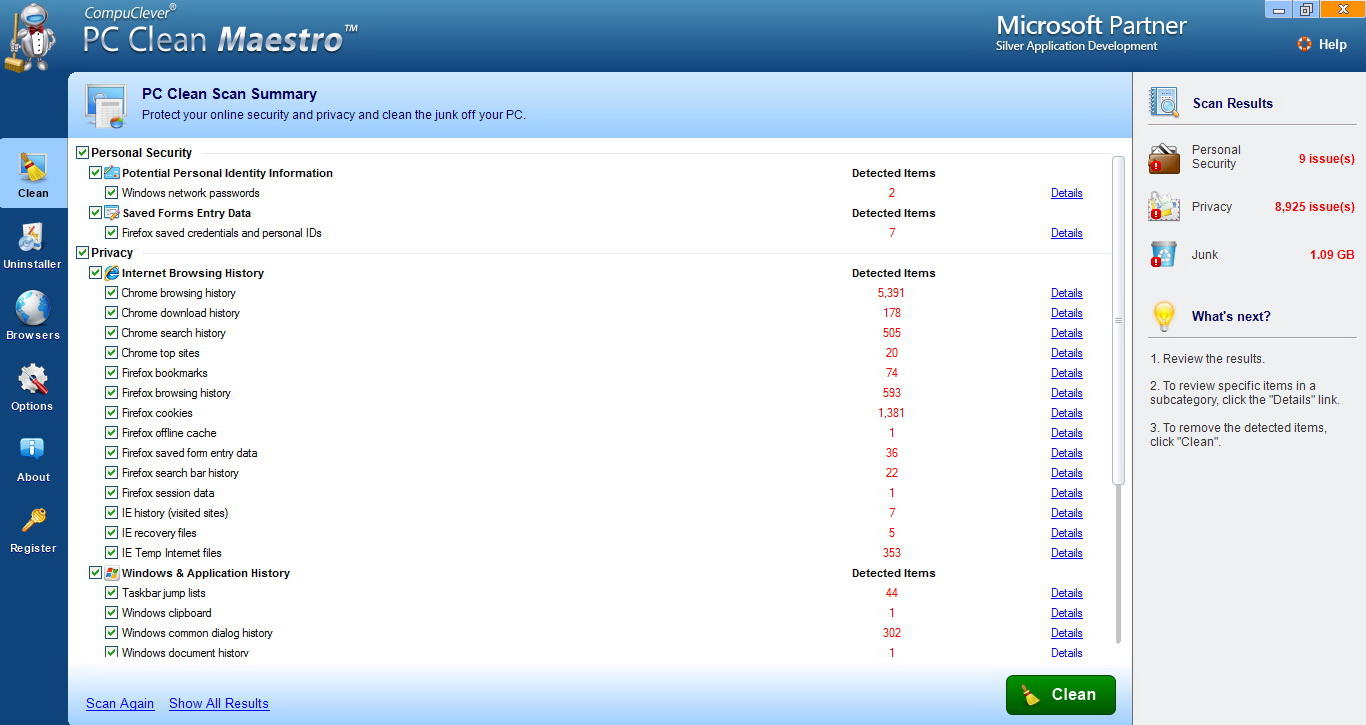This screenshot has height=725, width=1366.
Task: Click the PC Clean Maestro robot logo
Action: pyautogui.click(x=30, y=36)
